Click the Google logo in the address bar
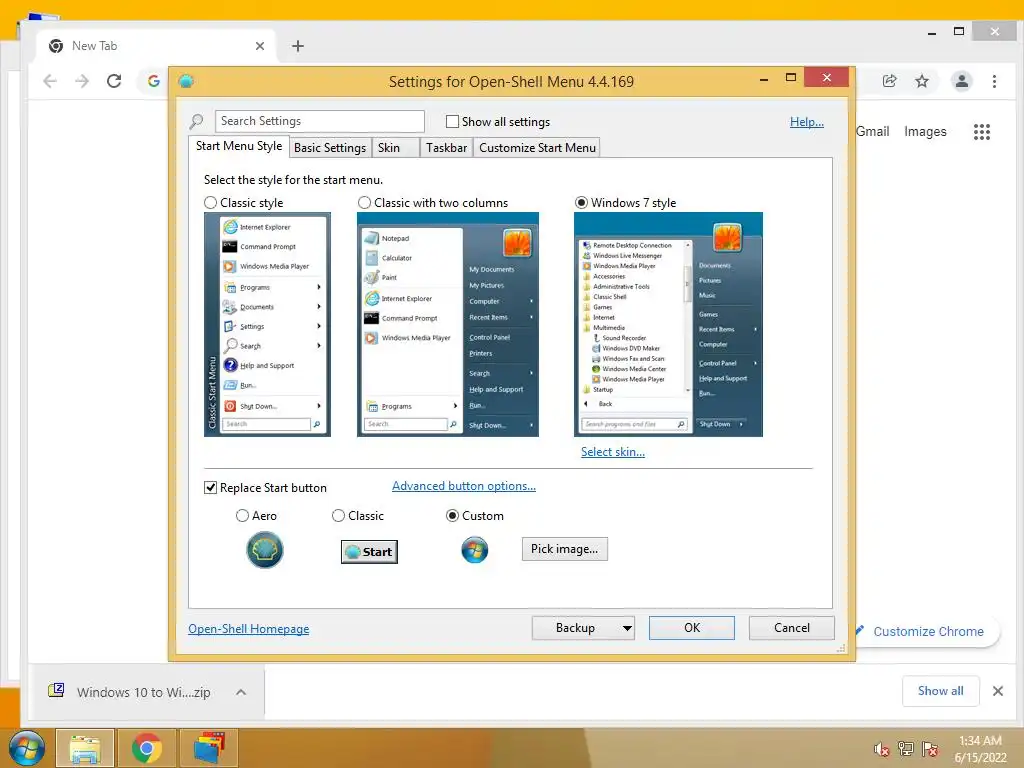Screen dimensions: 1024x768 [153, 81]
